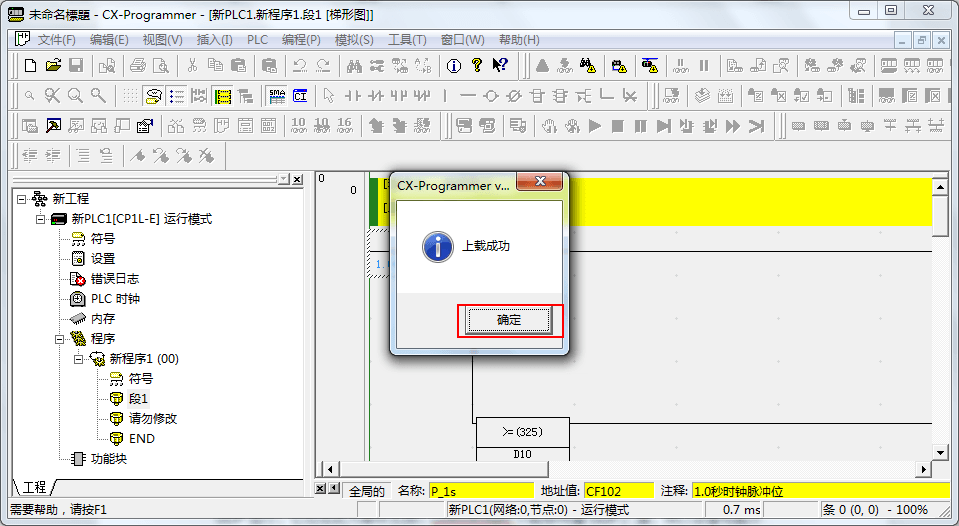Collapse the 新工程 root node

click(22, 199)
